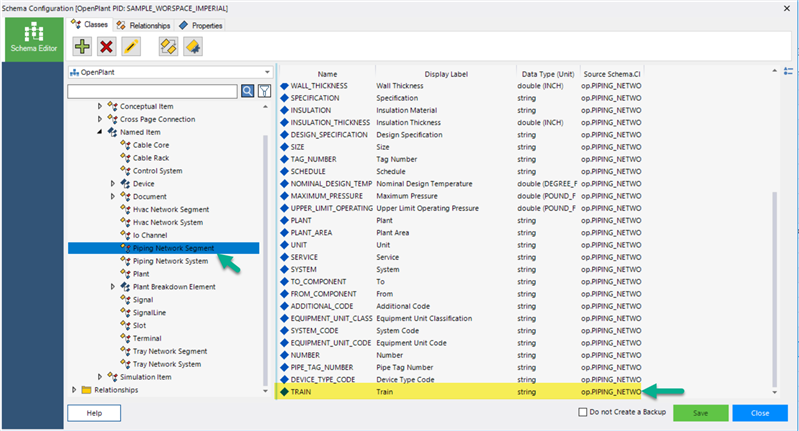Click the Save button
The width and height of the screenshot is (799, 431).
[x=701, y=413]
